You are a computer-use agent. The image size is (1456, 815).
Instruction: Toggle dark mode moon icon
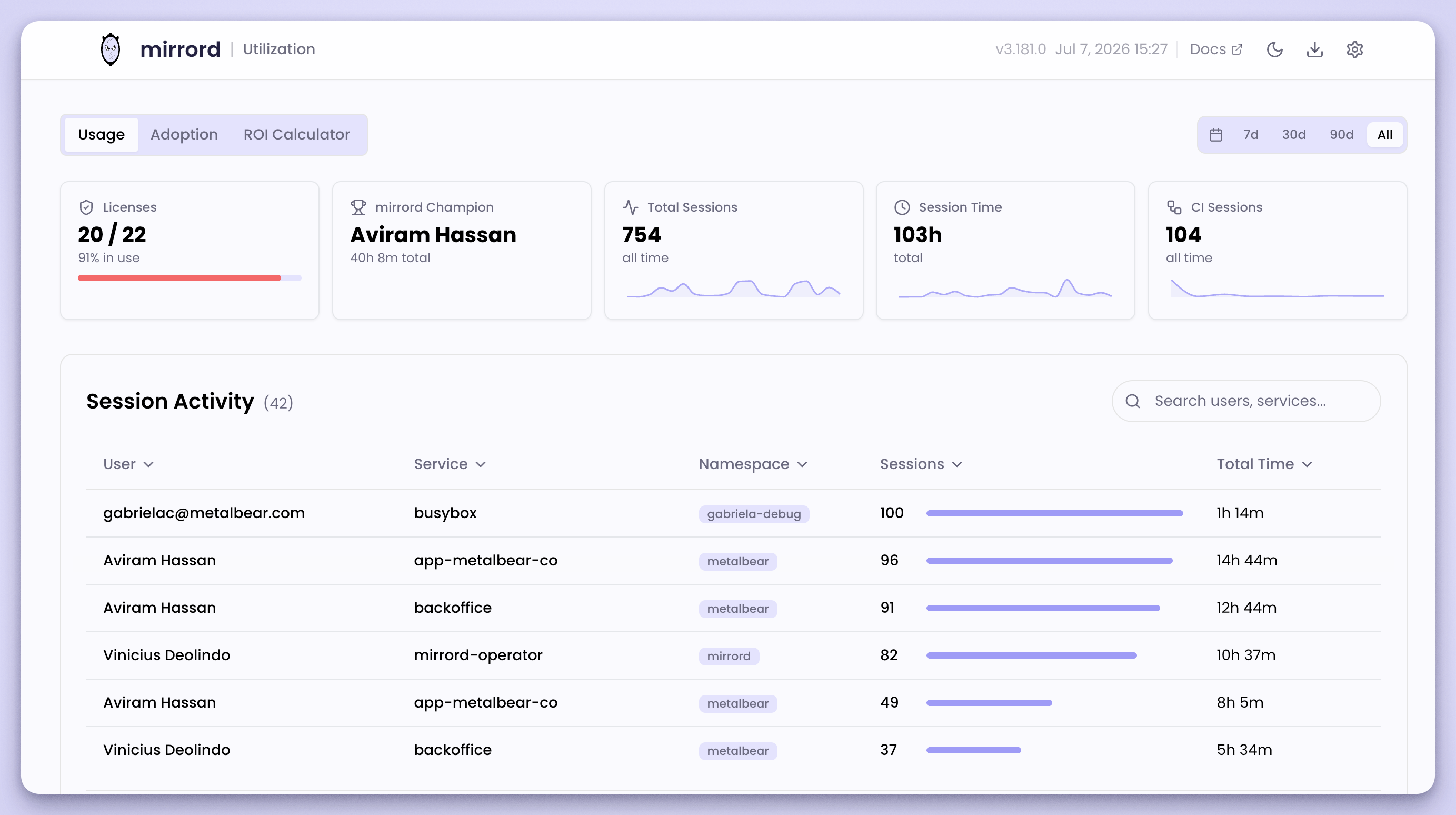click(1274, 49)
